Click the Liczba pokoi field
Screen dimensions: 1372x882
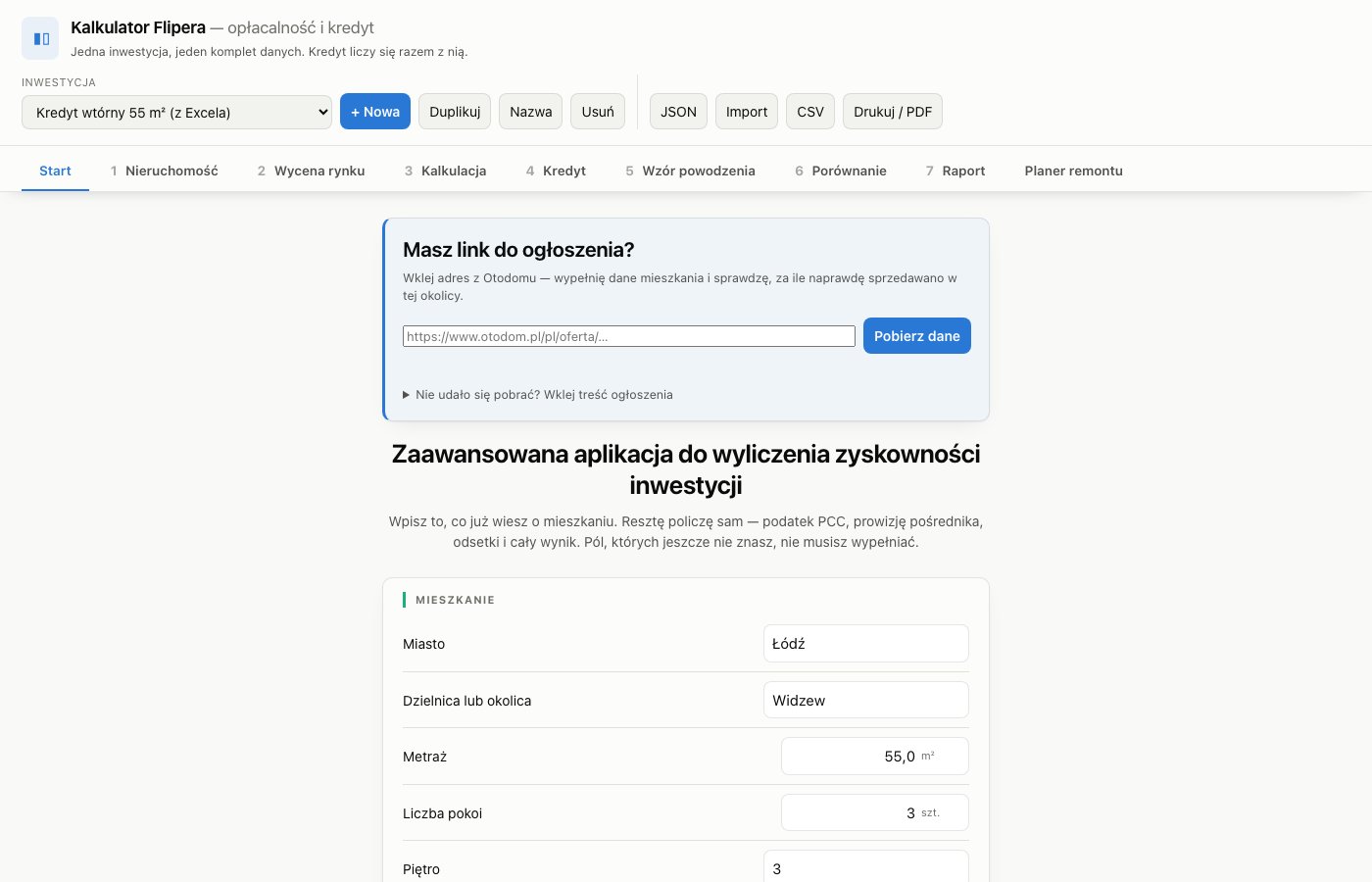(875, 813)
